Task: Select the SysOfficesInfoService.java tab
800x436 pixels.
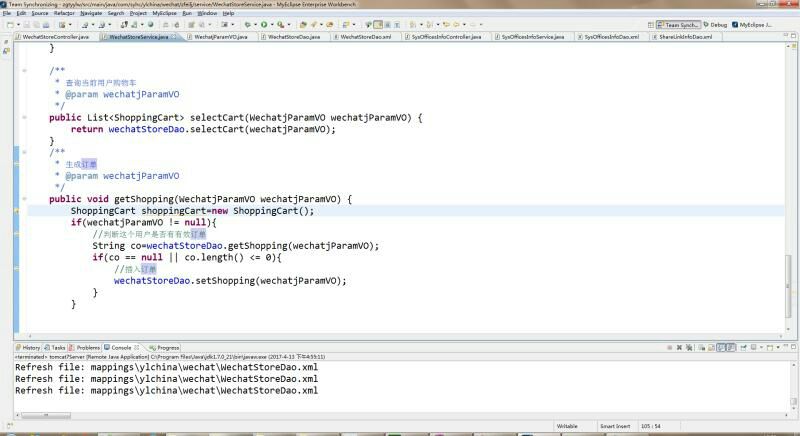Action: click(532, 37)
